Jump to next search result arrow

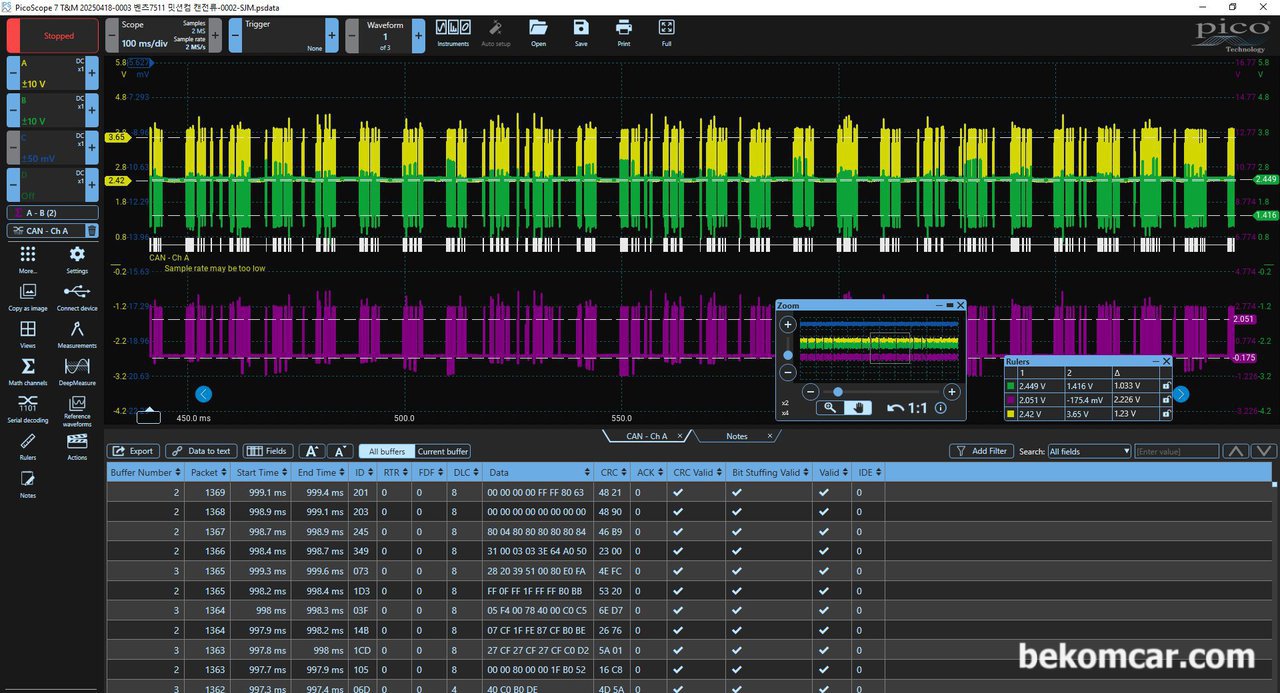click(x=1264, y=451)
